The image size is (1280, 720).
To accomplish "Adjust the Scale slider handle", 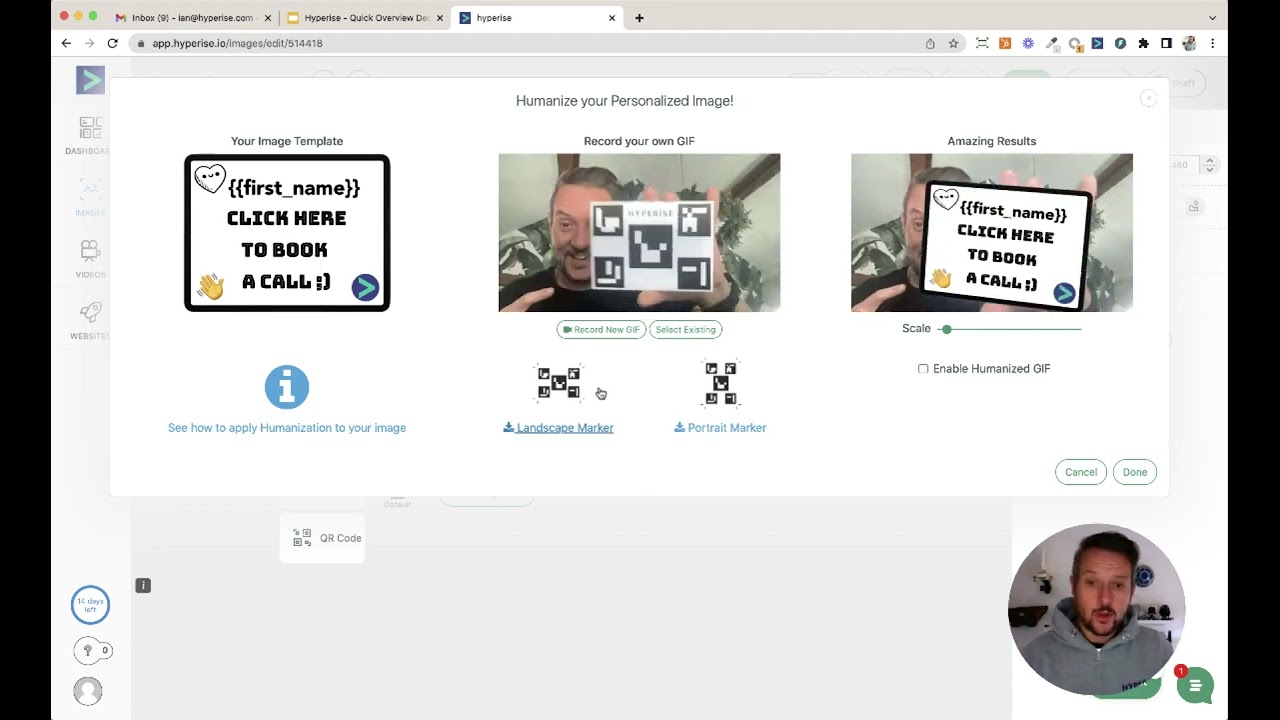I will pos(946,329).
